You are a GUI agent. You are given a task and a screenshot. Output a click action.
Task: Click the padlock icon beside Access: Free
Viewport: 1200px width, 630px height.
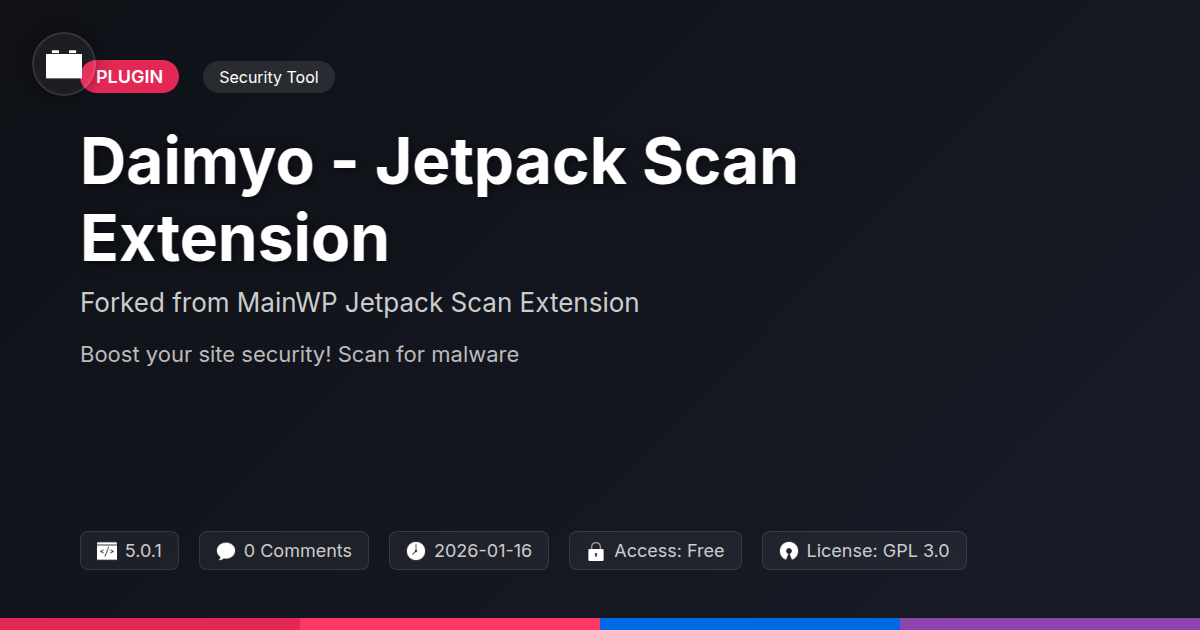tap(596, 551)
